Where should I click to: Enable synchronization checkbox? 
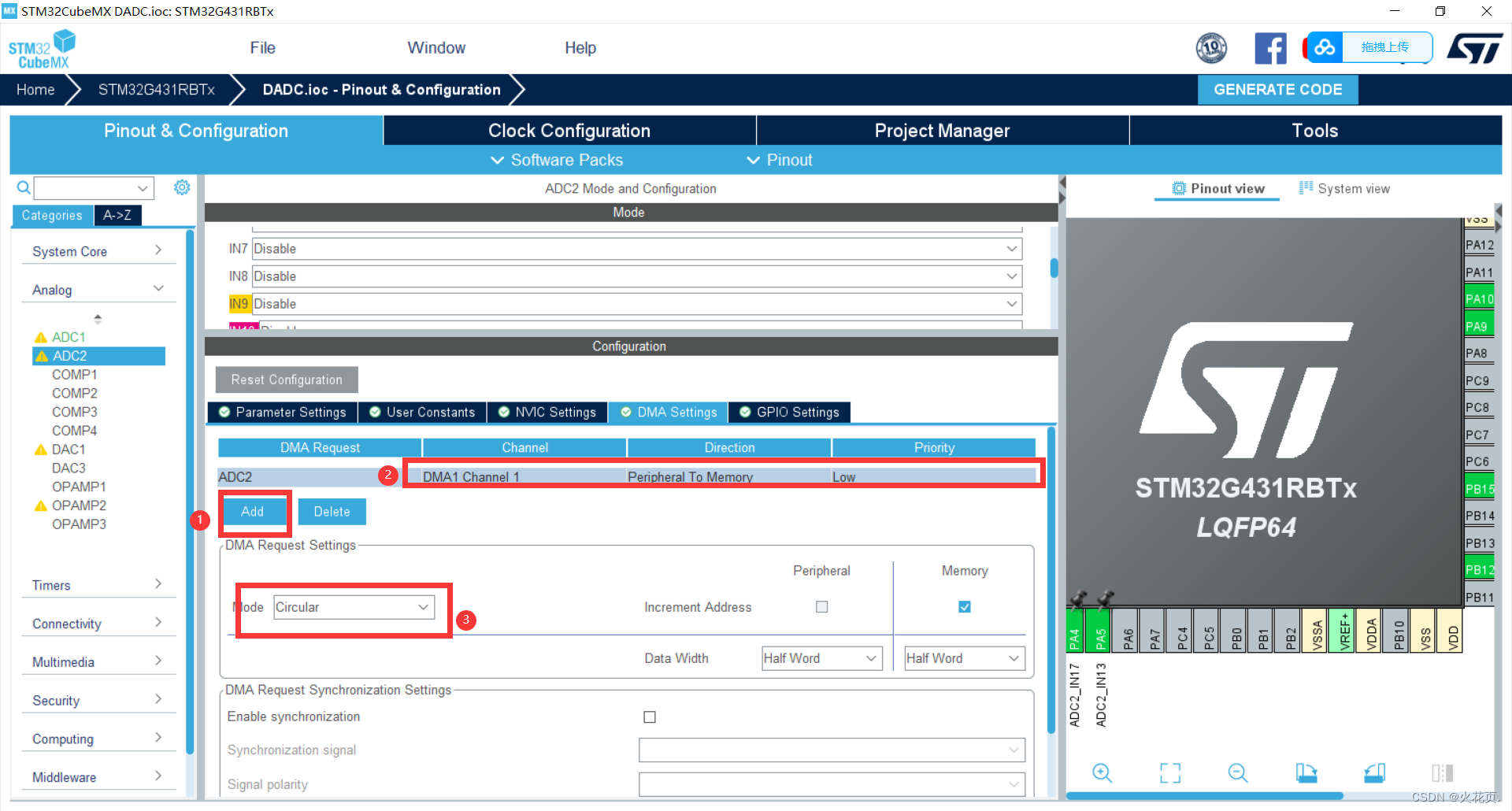(650, 717)
